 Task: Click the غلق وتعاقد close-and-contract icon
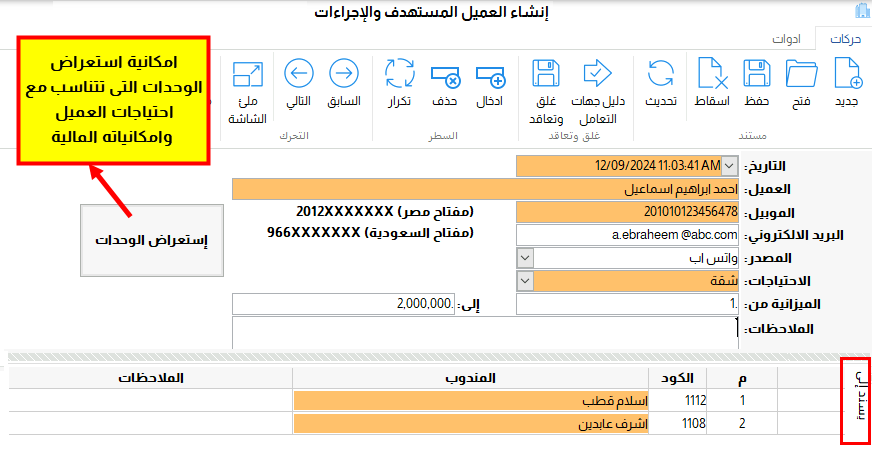[545, 75]
